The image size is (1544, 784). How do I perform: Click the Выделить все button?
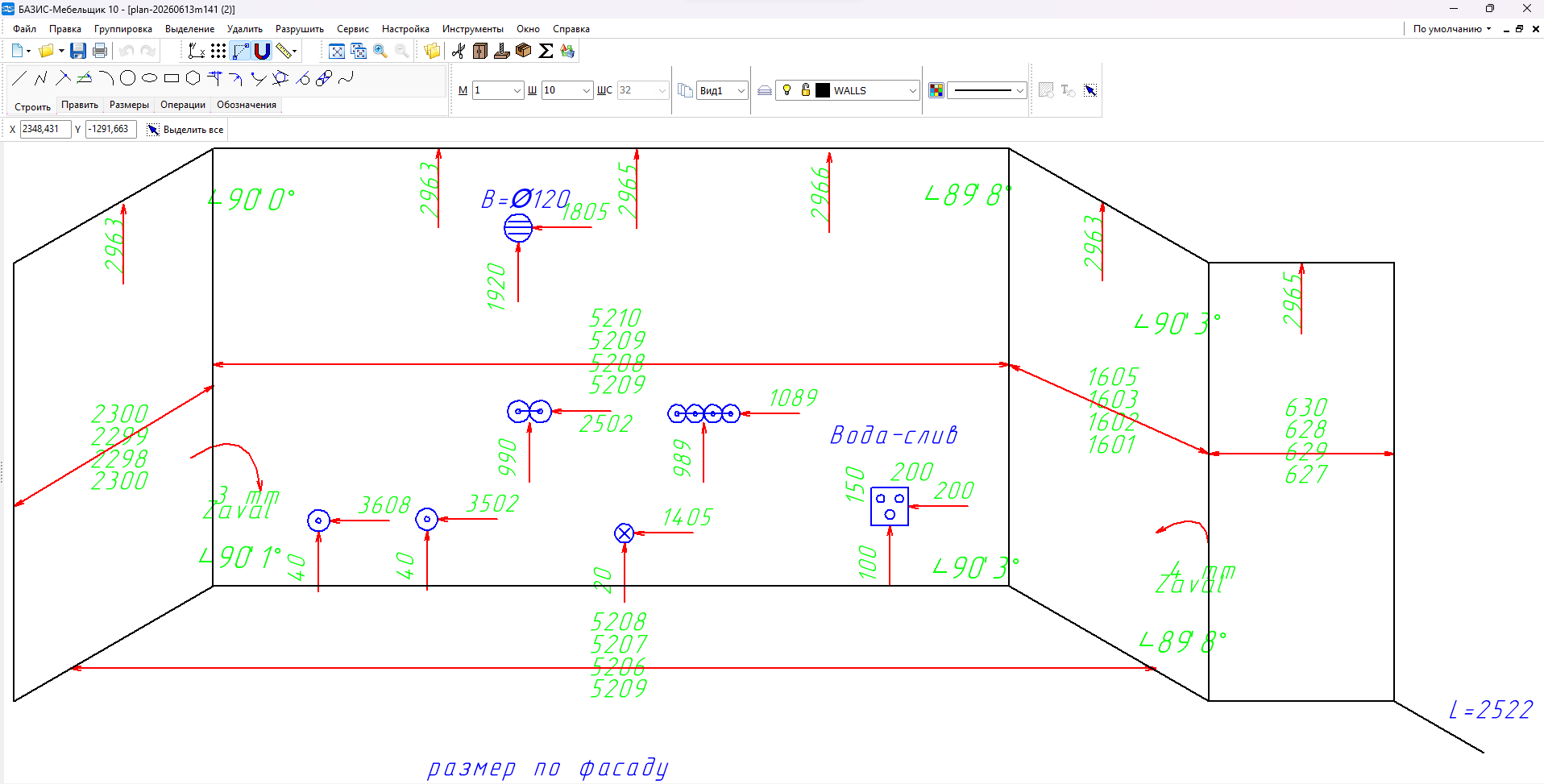[x=185, y=130]
